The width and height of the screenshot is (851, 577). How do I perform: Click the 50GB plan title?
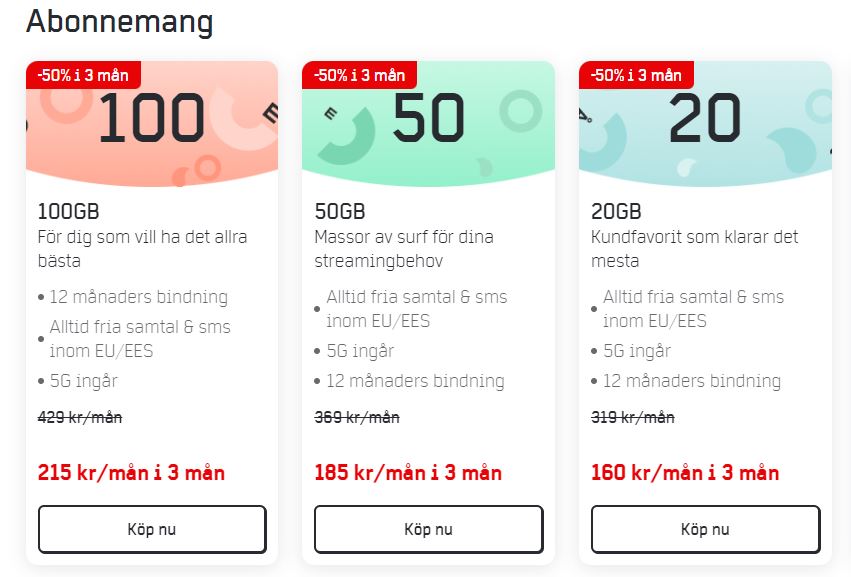(x=340, y=212)
